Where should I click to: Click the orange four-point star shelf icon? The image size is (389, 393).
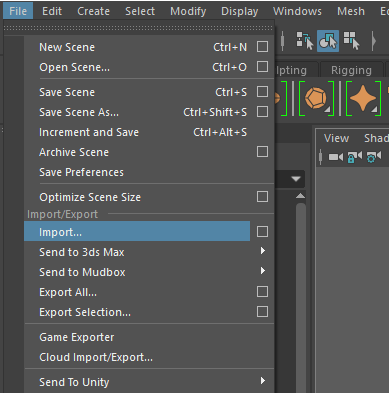pyautogui.click(x=363, y=98)
